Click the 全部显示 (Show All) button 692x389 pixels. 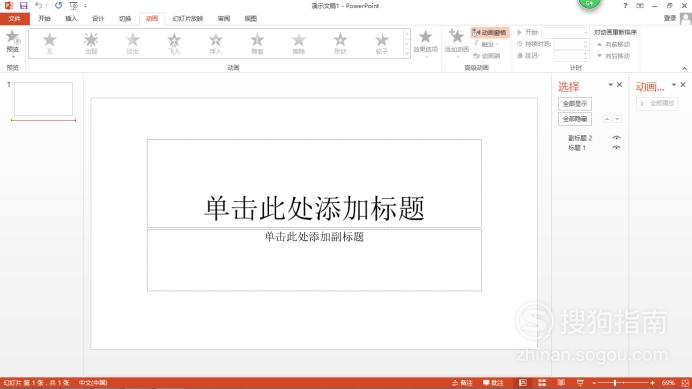pyautogui.click(x=575, y=104)
